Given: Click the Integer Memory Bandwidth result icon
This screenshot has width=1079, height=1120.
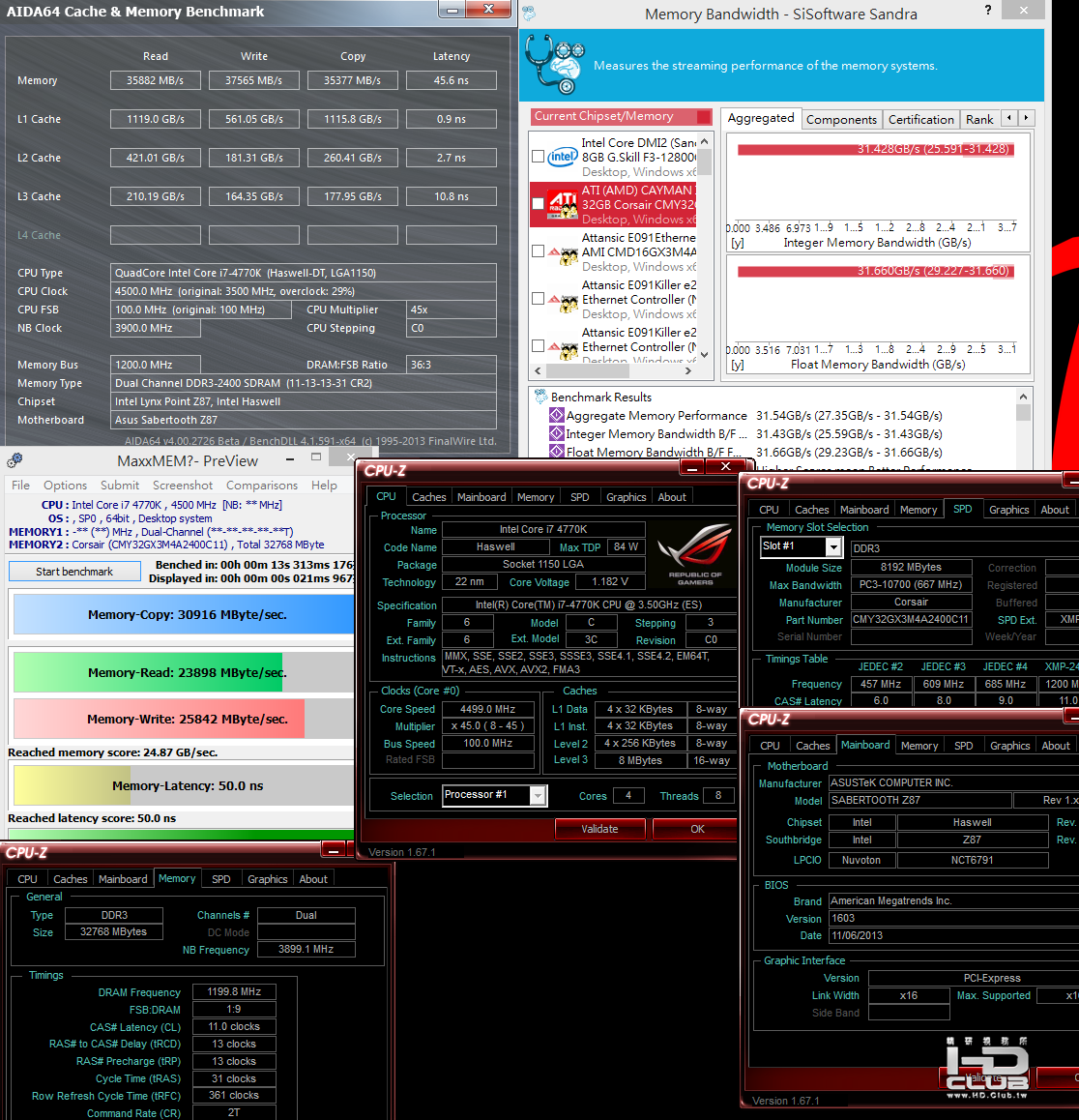Looking at the screenshot, I should click(x=557, y=433).
